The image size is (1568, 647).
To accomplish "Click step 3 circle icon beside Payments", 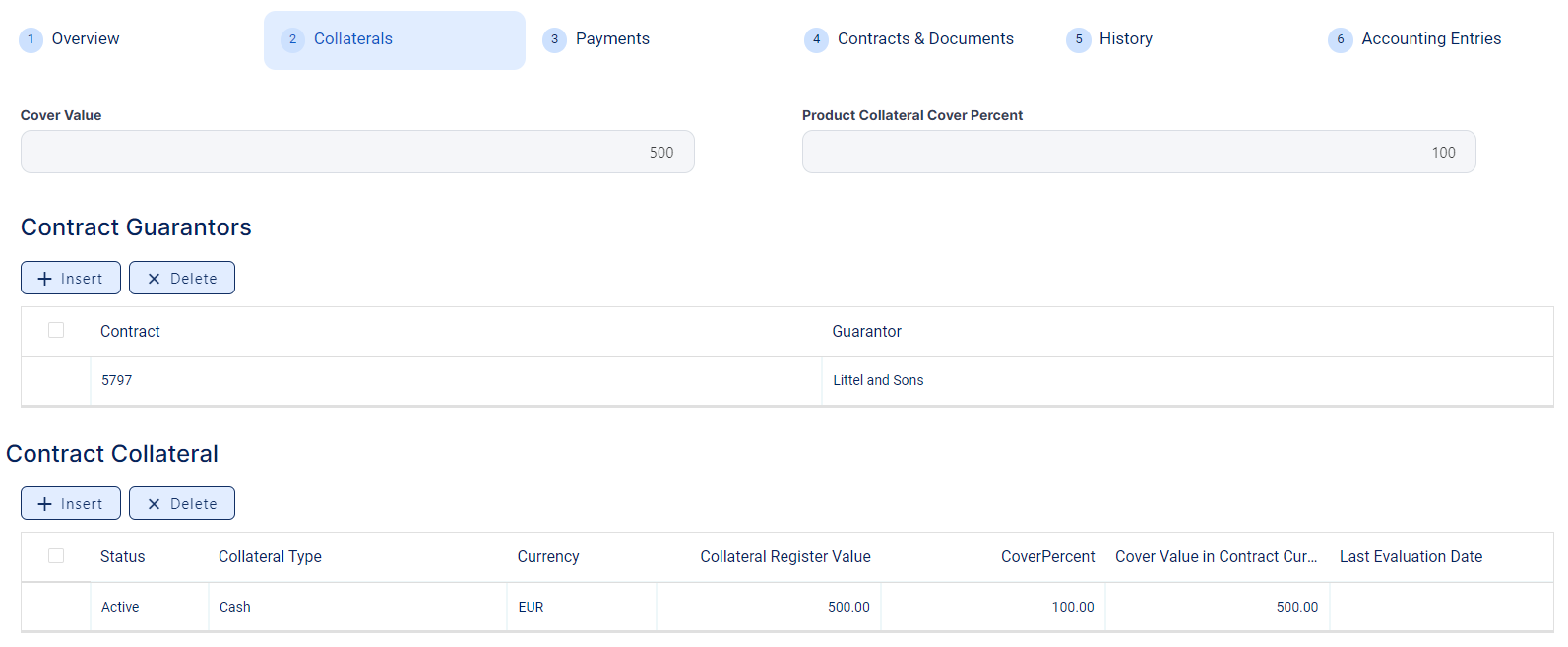I will tap(554, 39).
